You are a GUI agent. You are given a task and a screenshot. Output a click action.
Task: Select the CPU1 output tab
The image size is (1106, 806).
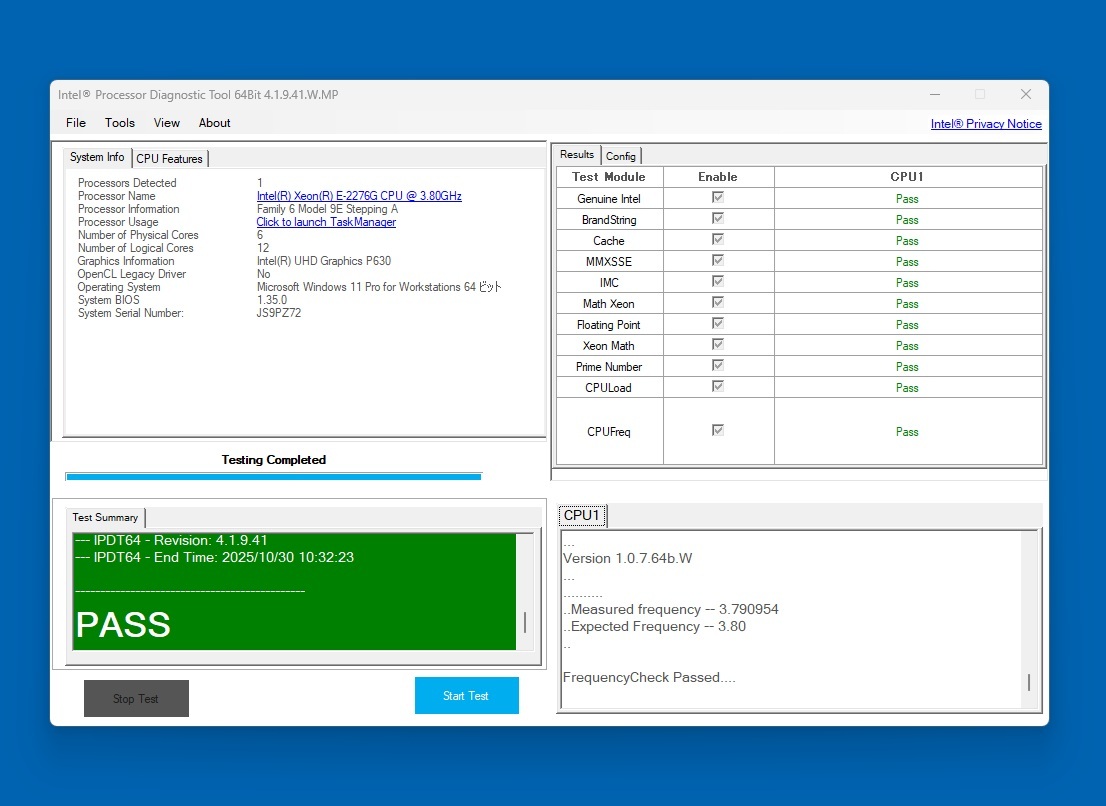coord(582,516)
